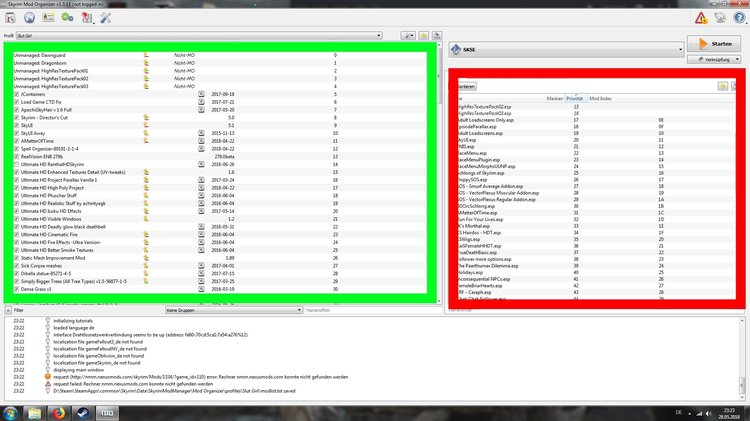
Task: Click the SKSE icon in executable selector
Action: 456,49
